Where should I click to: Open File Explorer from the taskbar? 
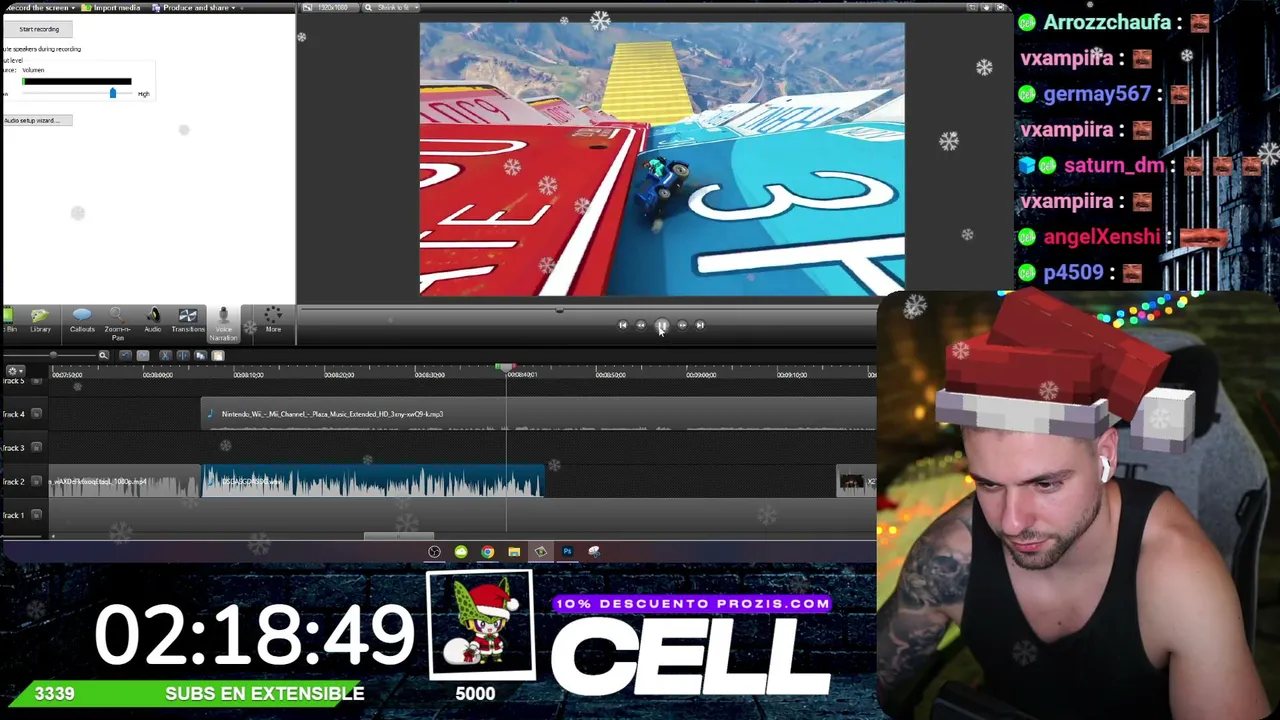click(514, 552)
